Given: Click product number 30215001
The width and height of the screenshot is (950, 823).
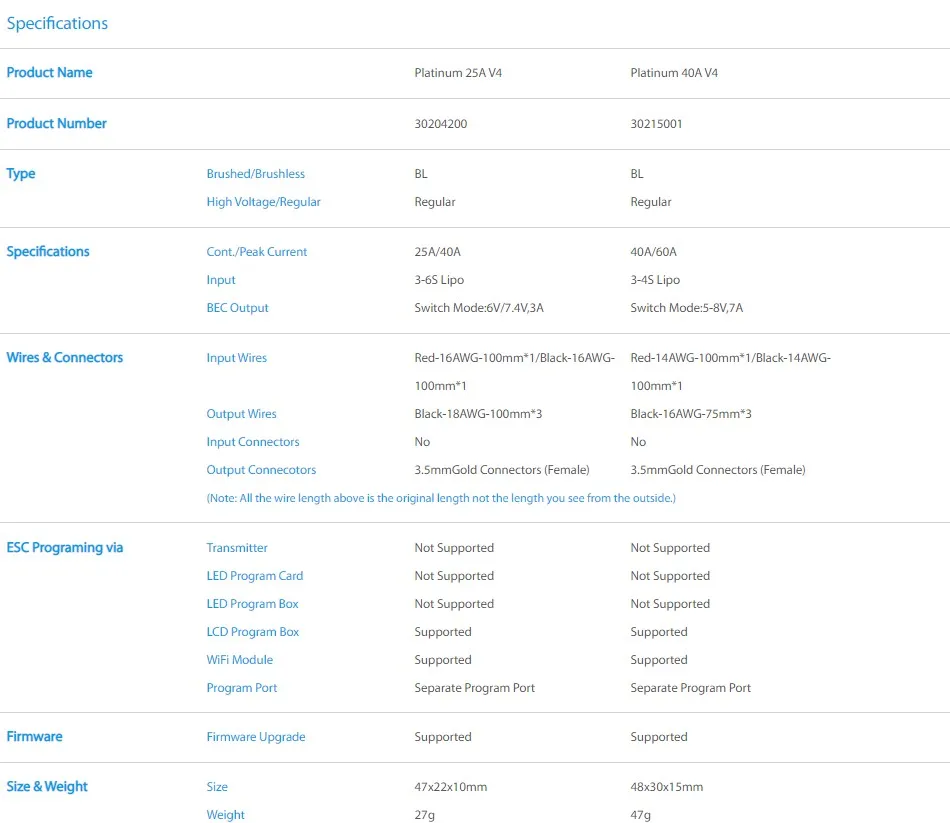Looking at the screenshot, I should tap(656, 124).
